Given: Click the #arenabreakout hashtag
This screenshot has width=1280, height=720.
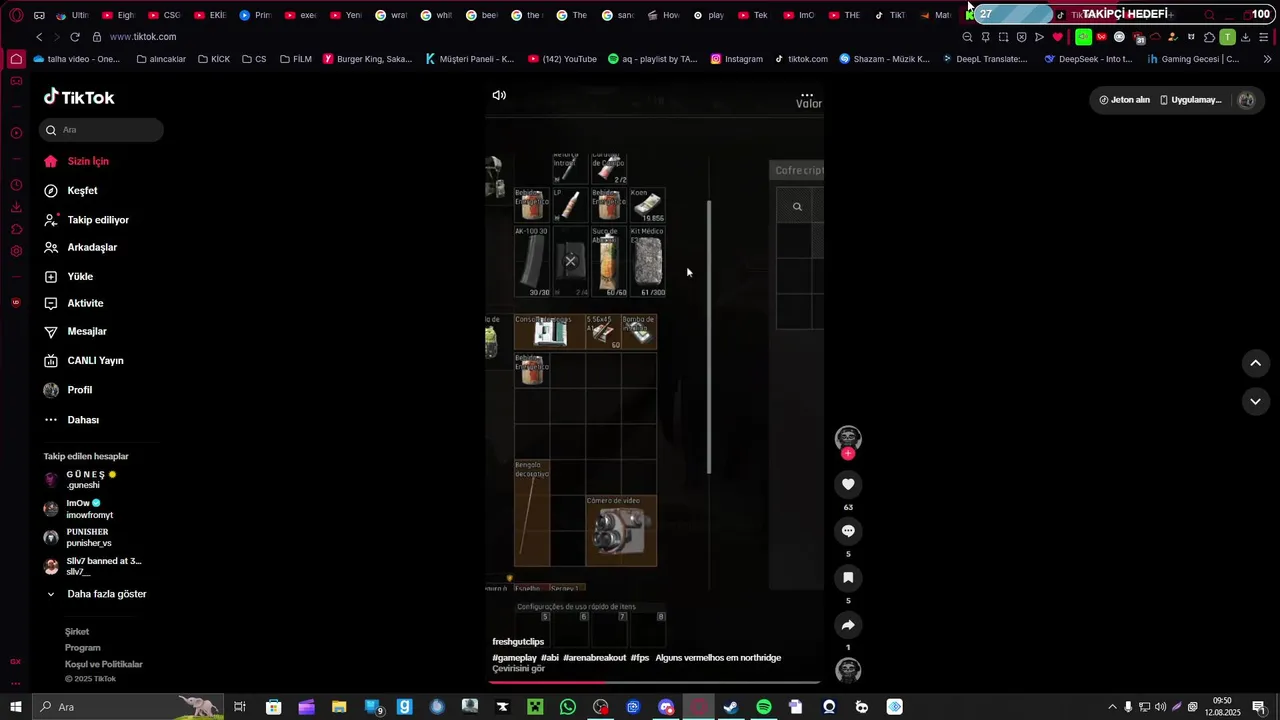Looking at the screenshot, I should [x=594, y=658].
